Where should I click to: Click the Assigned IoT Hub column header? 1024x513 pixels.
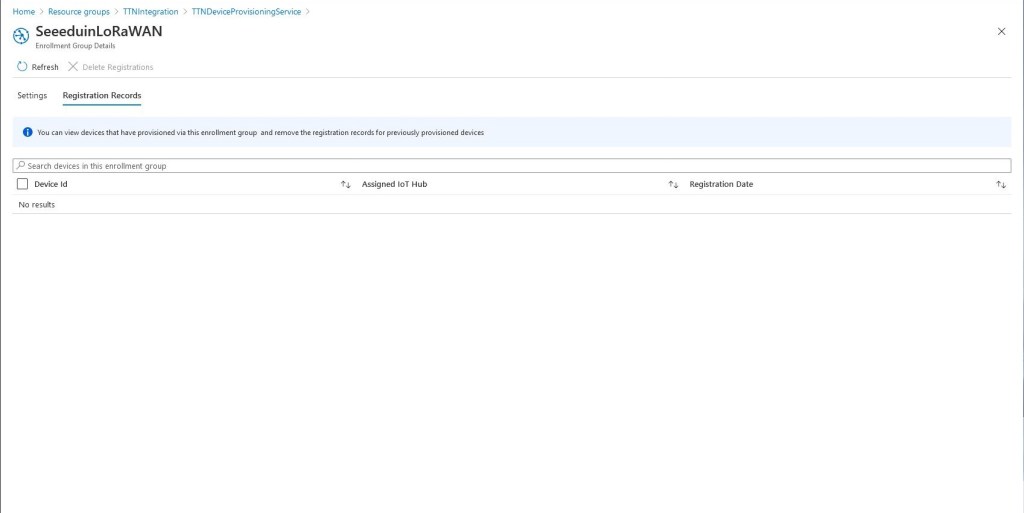394,185
